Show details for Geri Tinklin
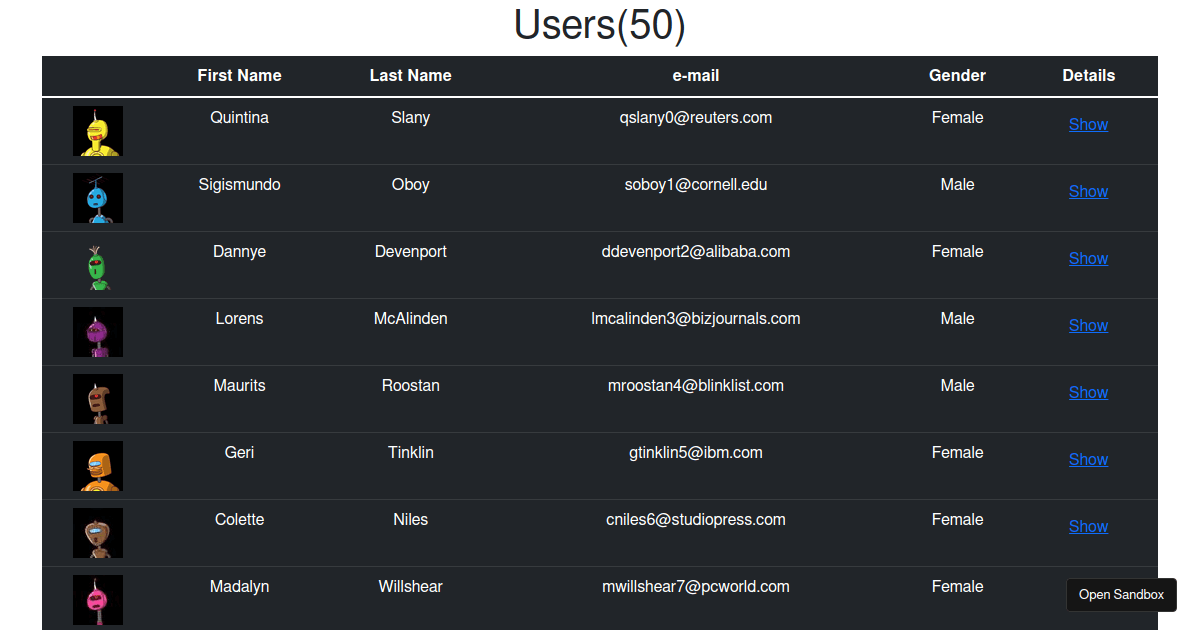Viewport: 1200px width, 630px height. 1088,459
